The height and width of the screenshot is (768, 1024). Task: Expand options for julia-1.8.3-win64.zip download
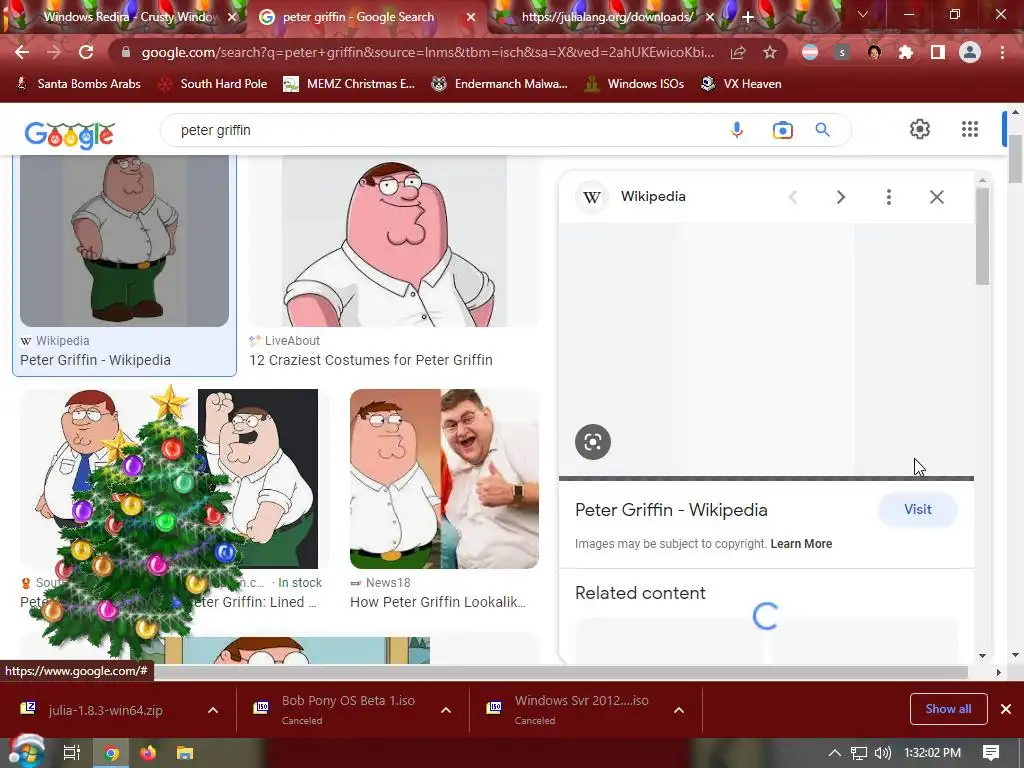point(213,711)
